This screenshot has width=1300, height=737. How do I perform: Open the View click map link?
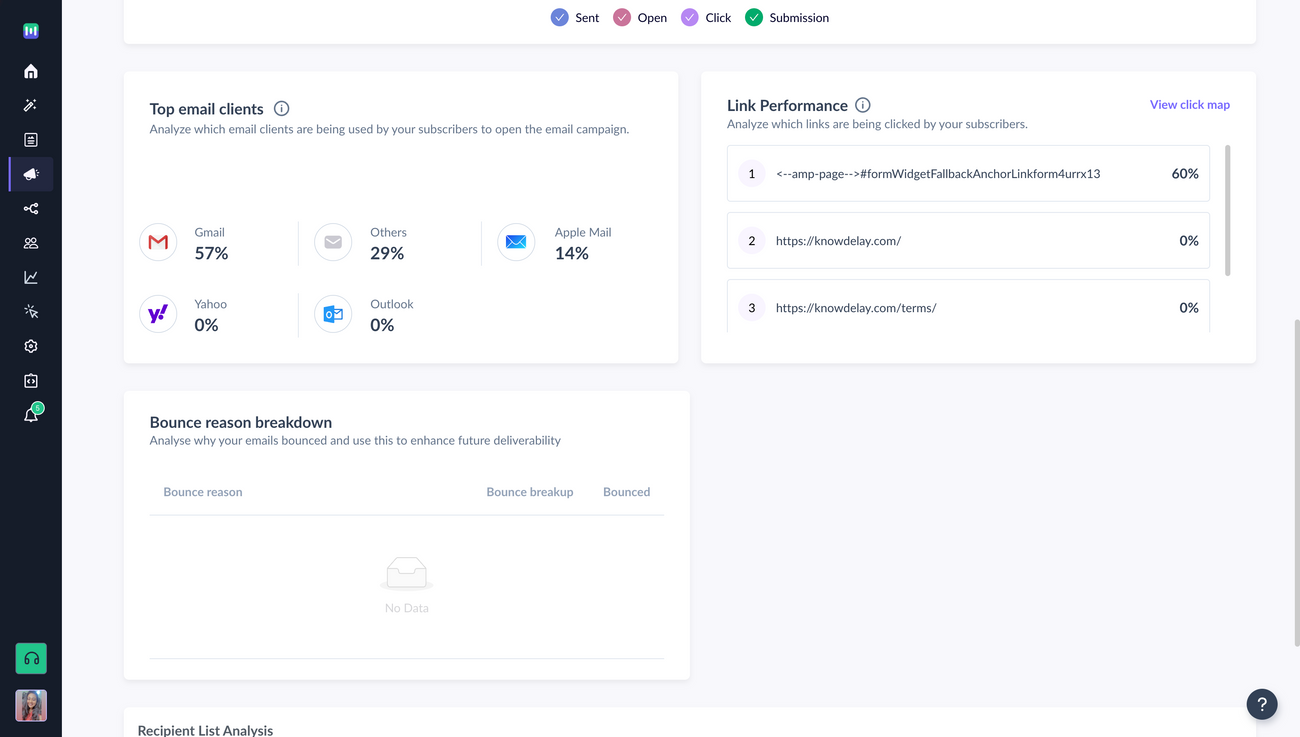(x=1189, y=104)
